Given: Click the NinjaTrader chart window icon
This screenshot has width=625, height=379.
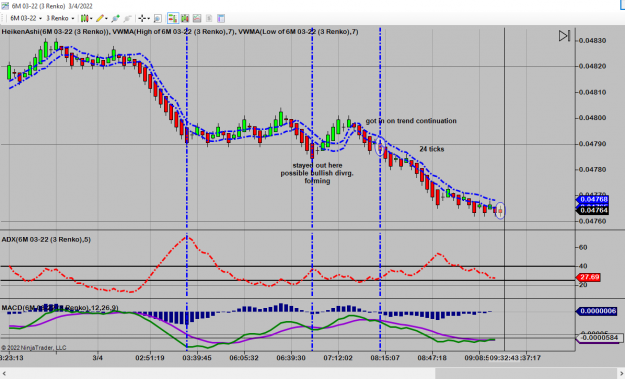Looking at the screenshot, I should (x=5, y=6).
